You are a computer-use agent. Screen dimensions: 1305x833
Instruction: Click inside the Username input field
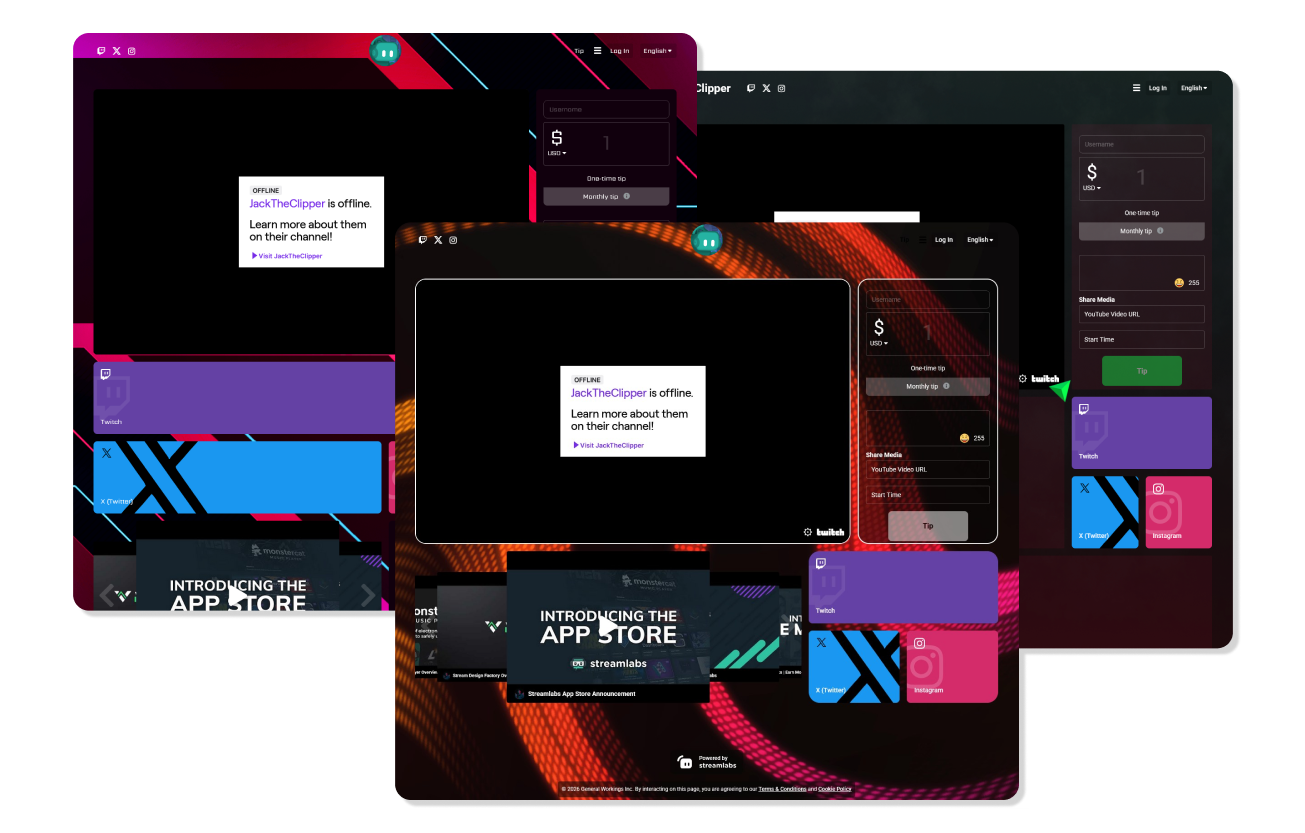click(x=927, y=299)
